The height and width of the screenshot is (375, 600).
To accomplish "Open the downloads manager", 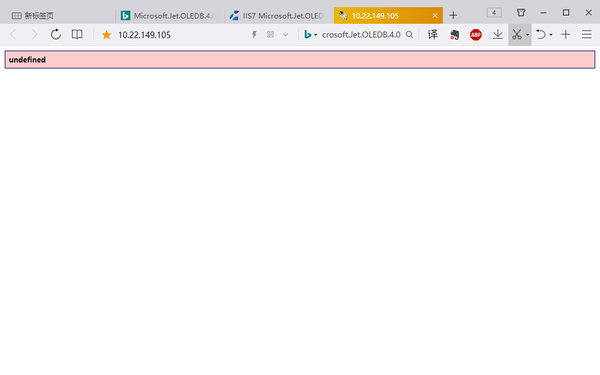I will coord(497,35).
